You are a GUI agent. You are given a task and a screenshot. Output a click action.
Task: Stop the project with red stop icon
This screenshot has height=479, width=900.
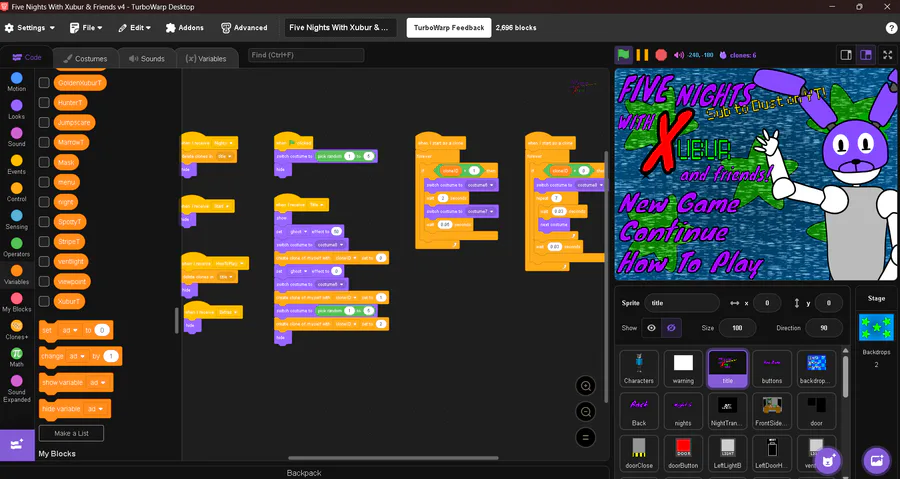point(661,55)
